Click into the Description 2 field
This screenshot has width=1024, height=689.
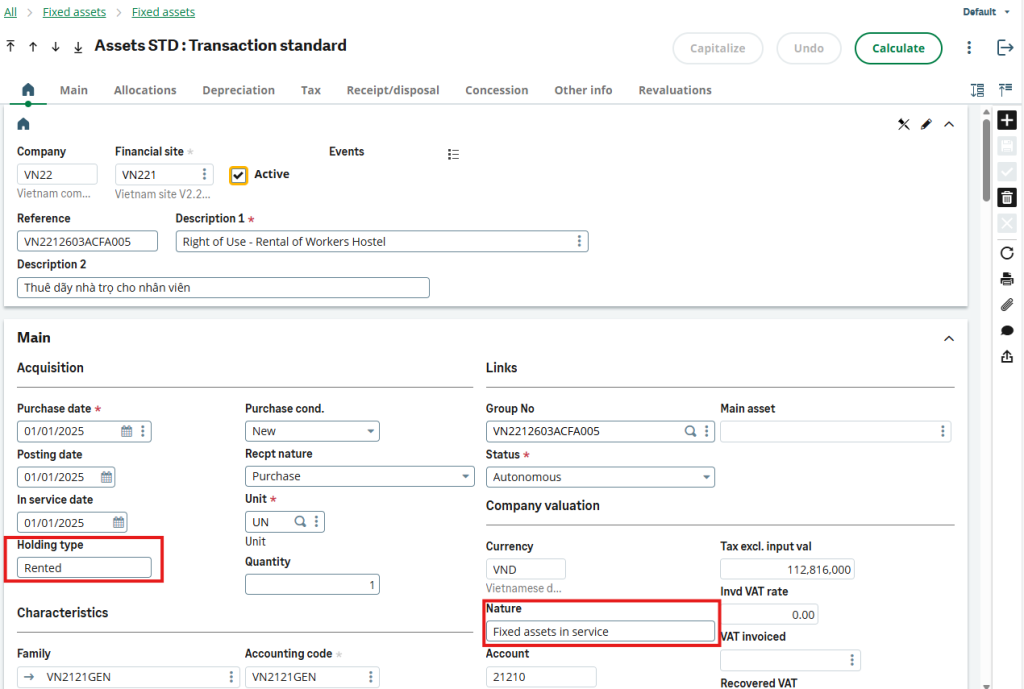[223, 288]
